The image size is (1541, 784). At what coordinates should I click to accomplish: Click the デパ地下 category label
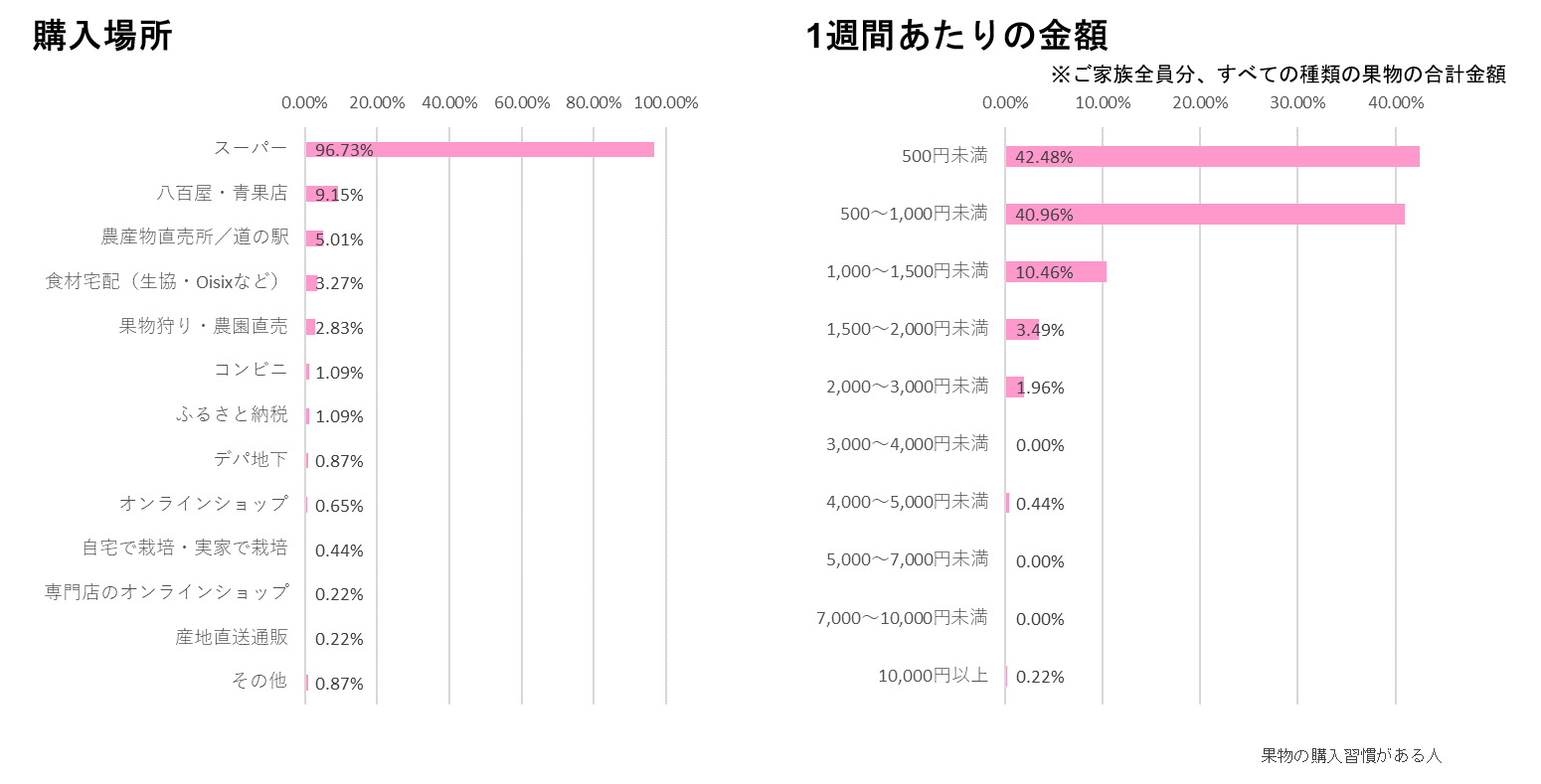[251, 460]
